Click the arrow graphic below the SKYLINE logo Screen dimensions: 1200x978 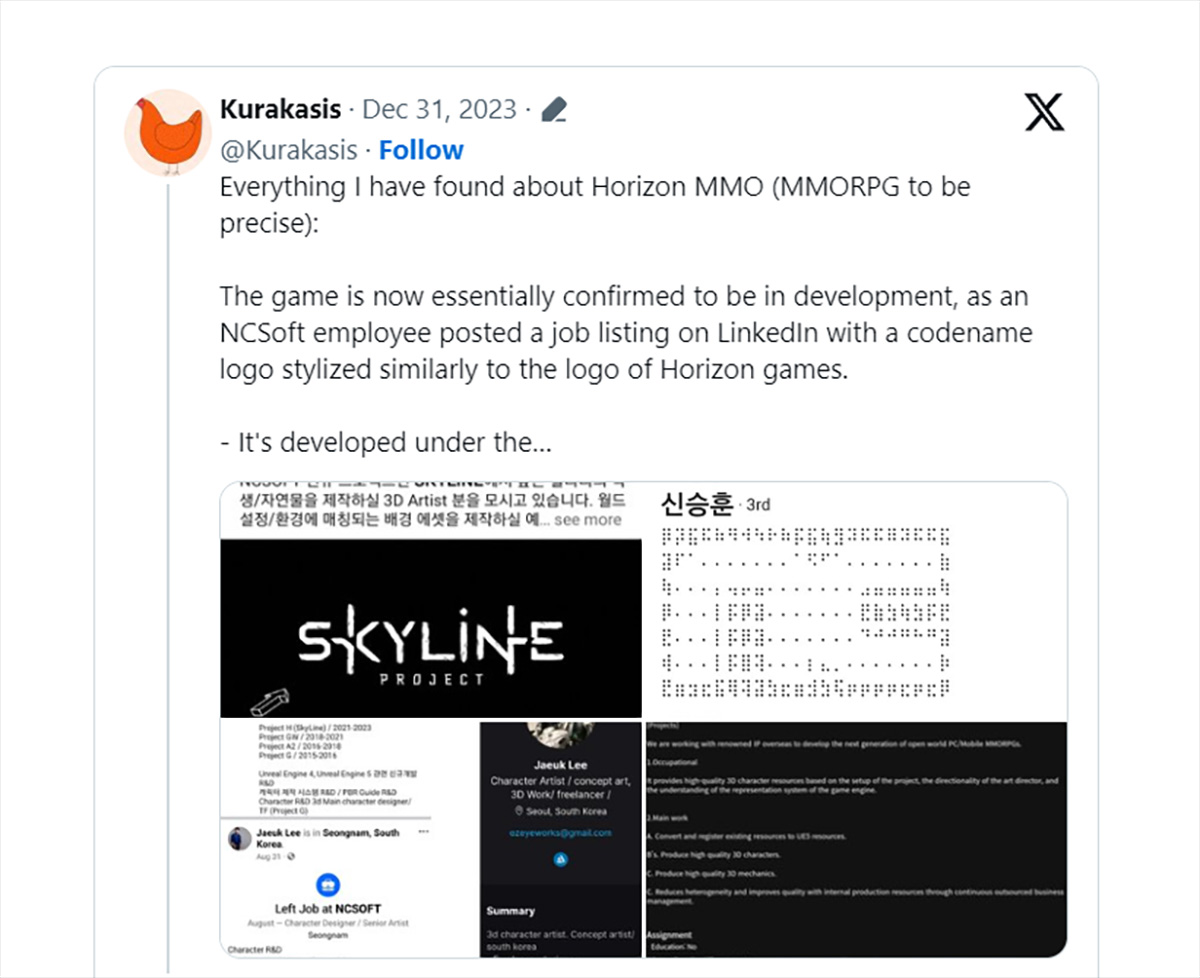coord(269,701)
